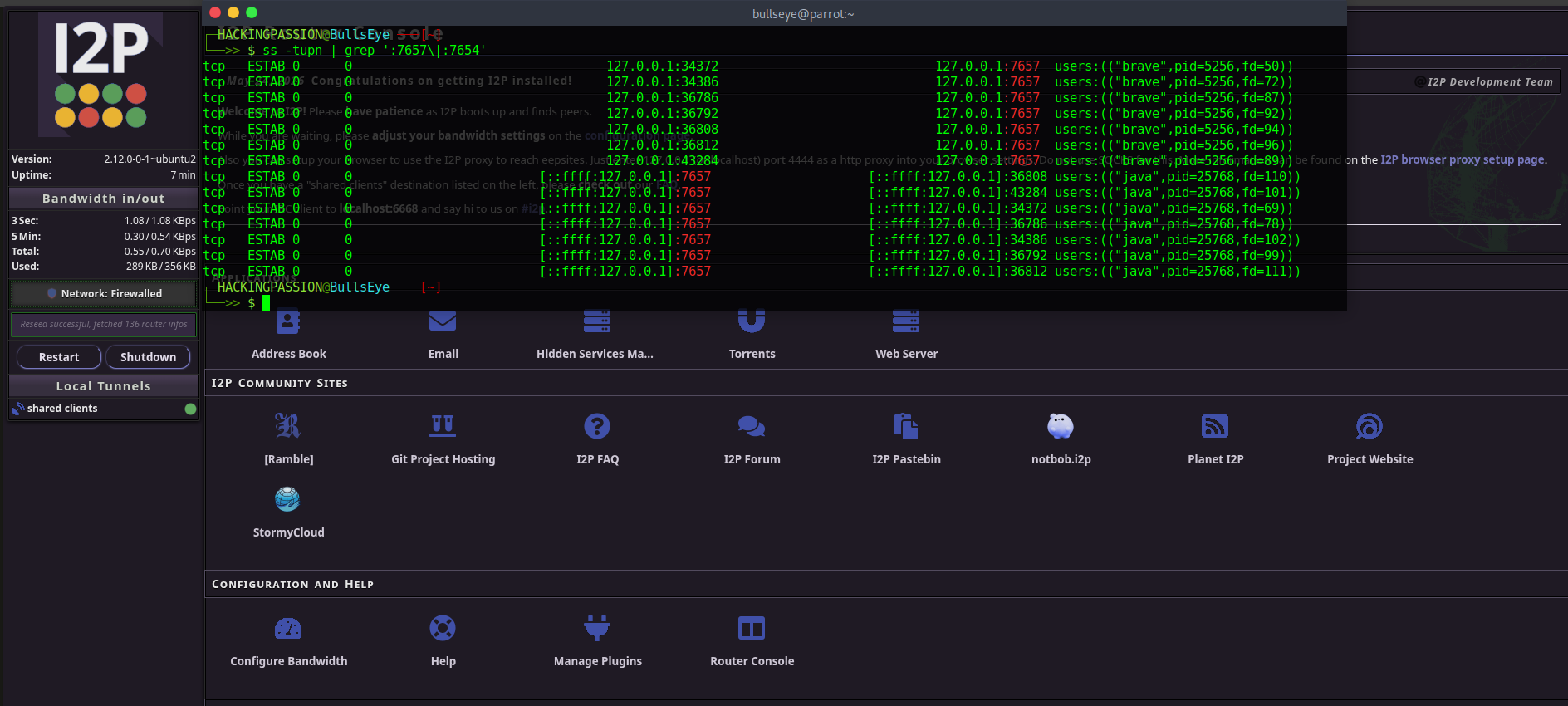Image resolution: width=1568 pixels, height=706 pixels.
Task: Click the Shutdown router button
Action: point(148,357)
